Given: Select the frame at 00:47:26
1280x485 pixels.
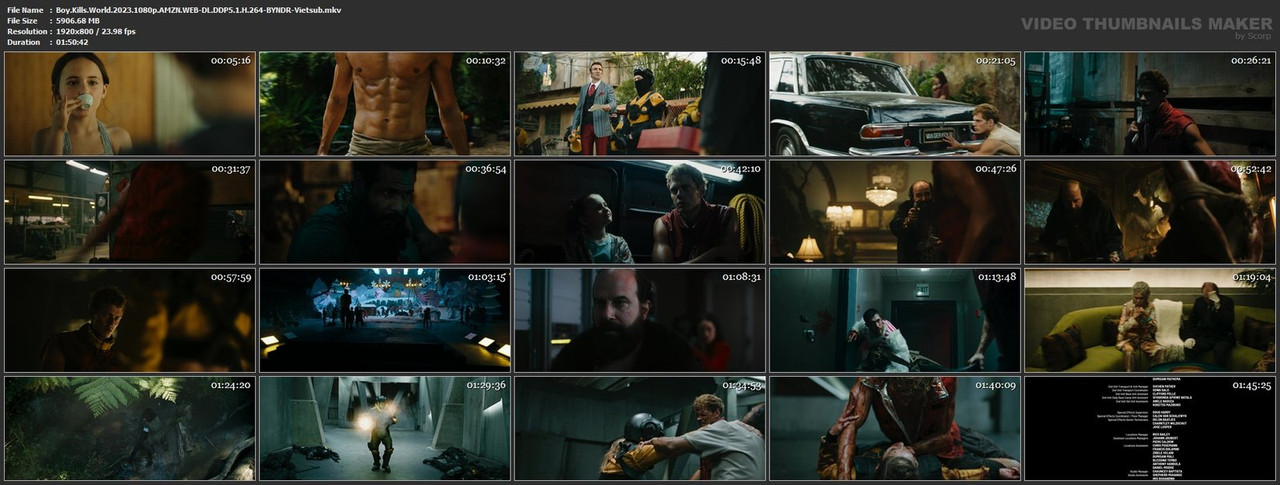Looking at the screenshot, I should [x=895, y=212].
